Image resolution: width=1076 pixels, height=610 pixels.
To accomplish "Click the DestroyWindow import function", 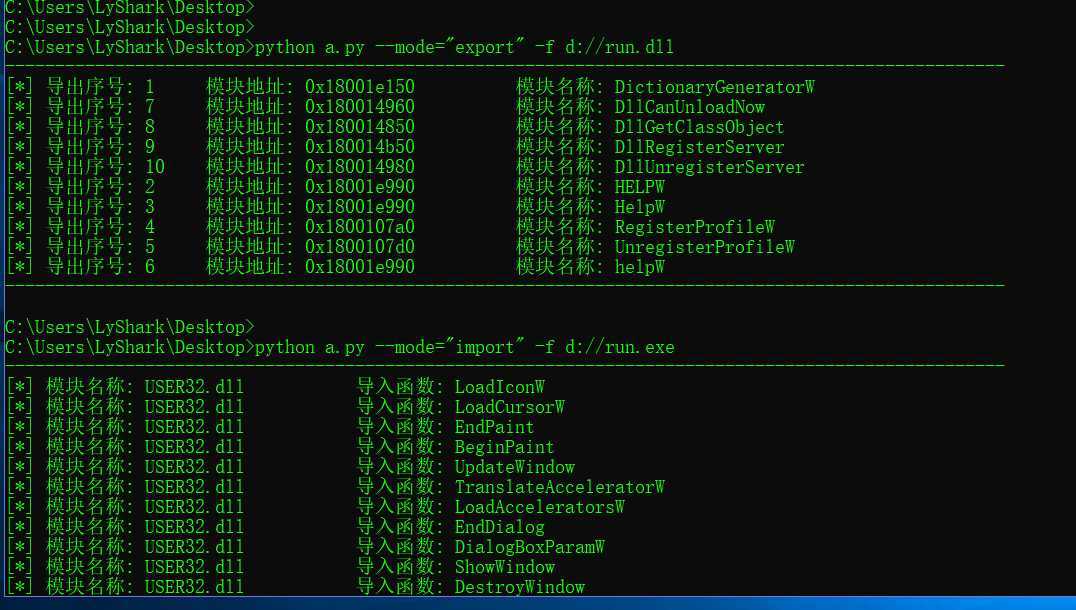I will click(519, 587).
